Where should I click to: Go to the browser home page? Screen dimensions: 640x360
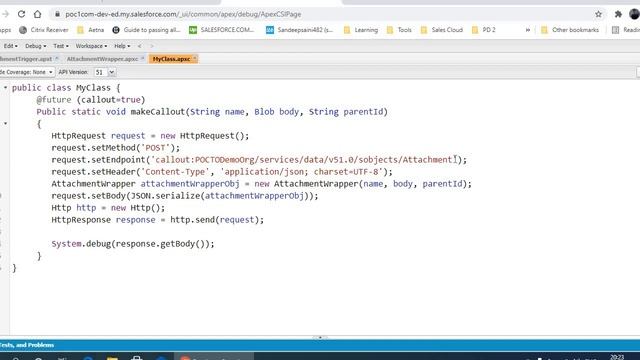coord(37,14)
